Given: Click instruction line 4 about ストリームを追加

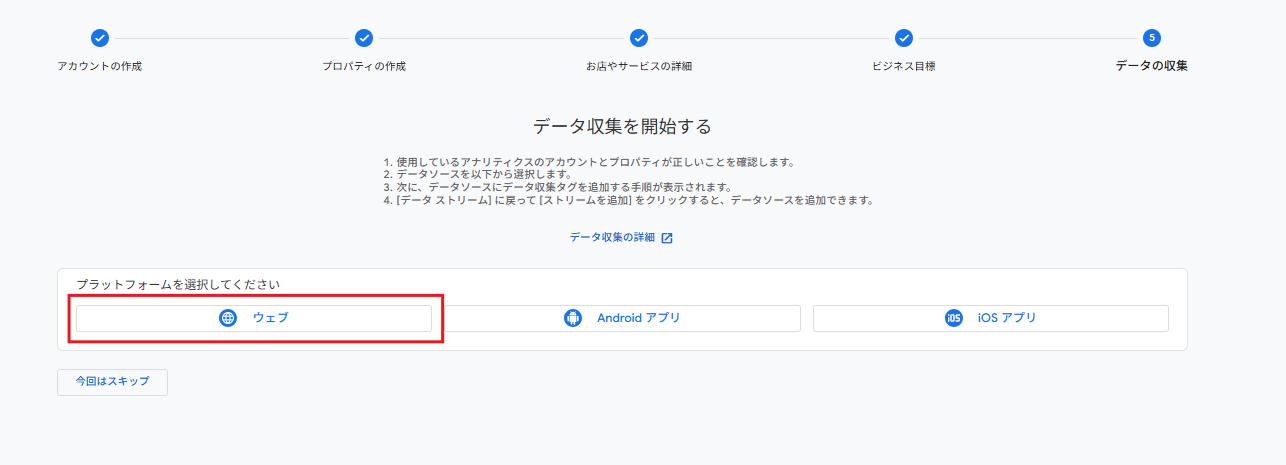Looking at the screenshot, I should click(x=629, y=200).
